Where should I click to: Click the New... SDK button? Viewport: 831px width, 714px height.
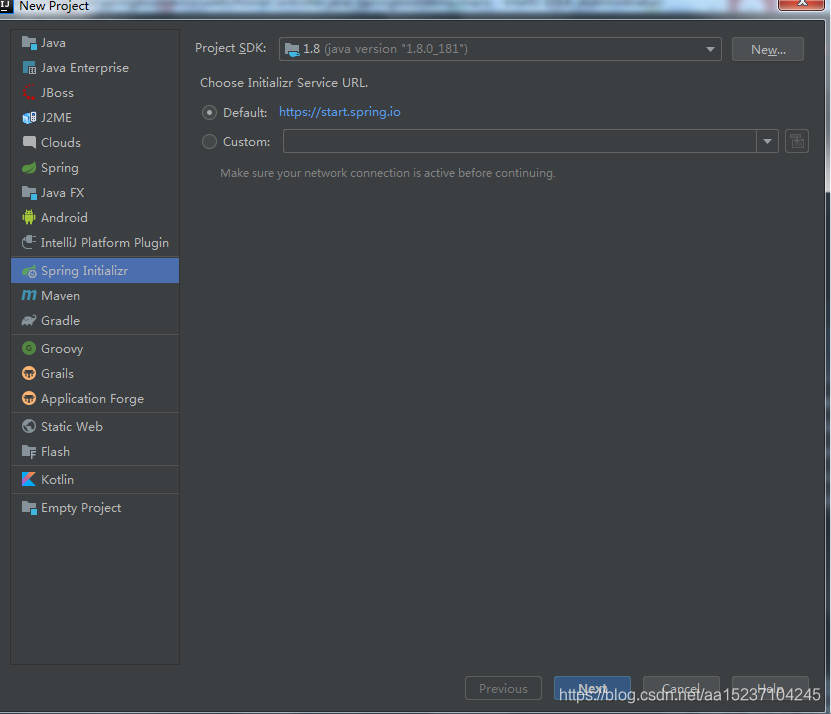pyautogui.click(x=768, y=49)
